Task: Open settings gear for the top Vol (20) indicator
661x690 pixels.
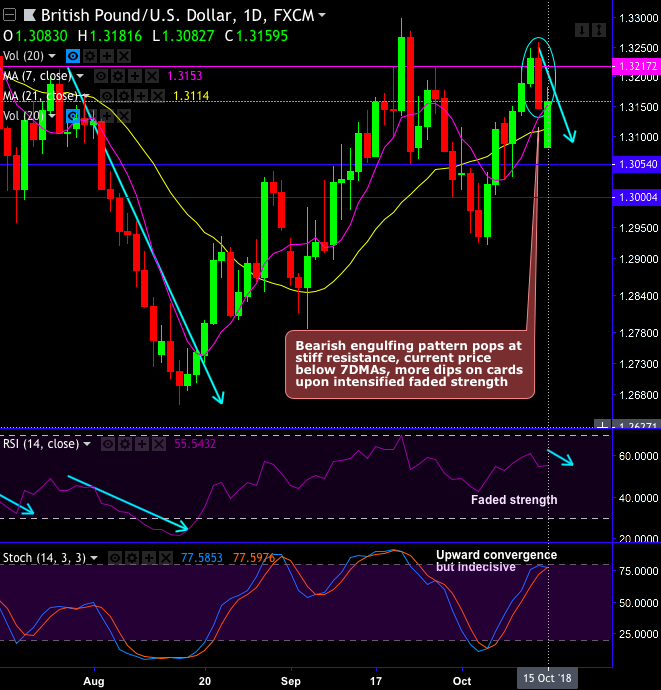Action: point(90,56)
